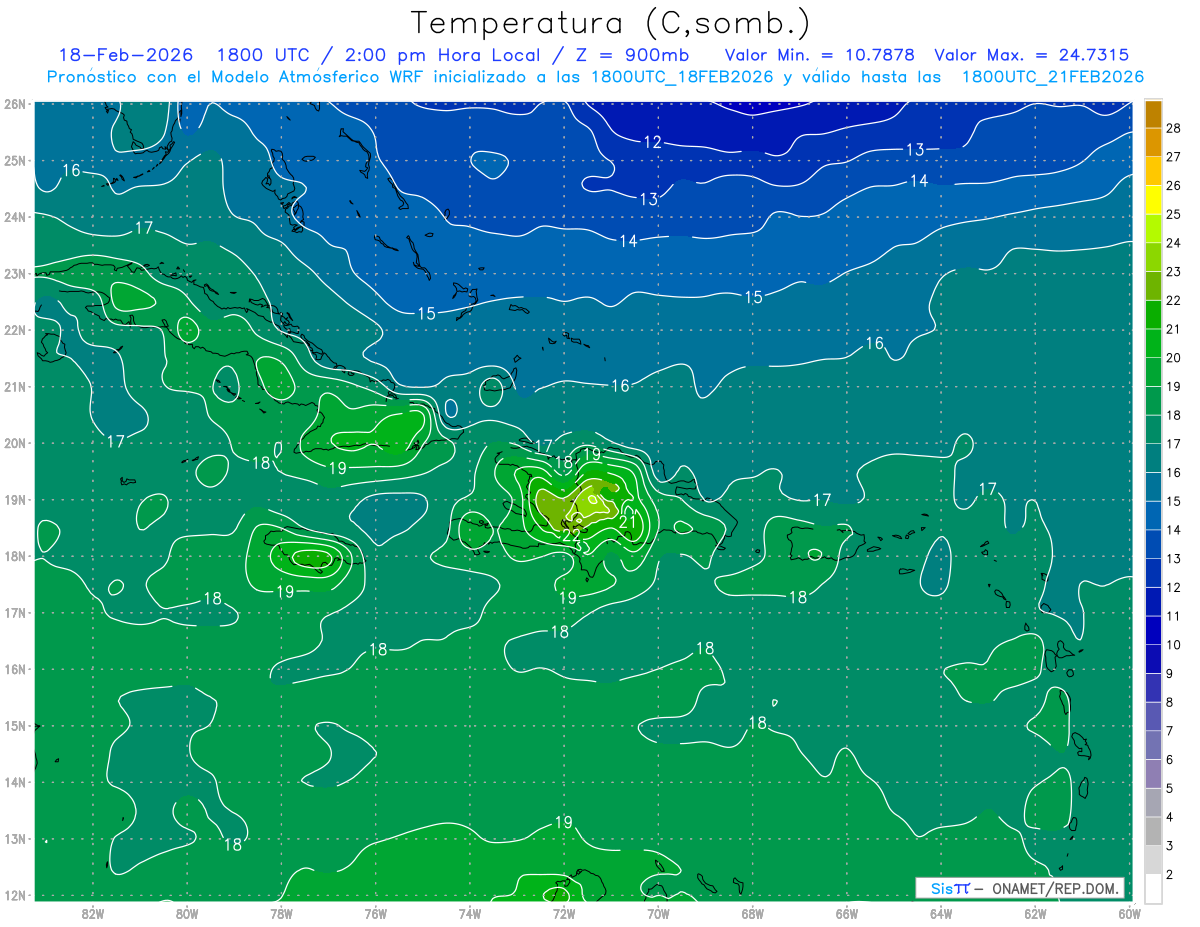Click legend scale value "2"
The width and height of the screenshot is (1200, 927).
pos(1170,874)
